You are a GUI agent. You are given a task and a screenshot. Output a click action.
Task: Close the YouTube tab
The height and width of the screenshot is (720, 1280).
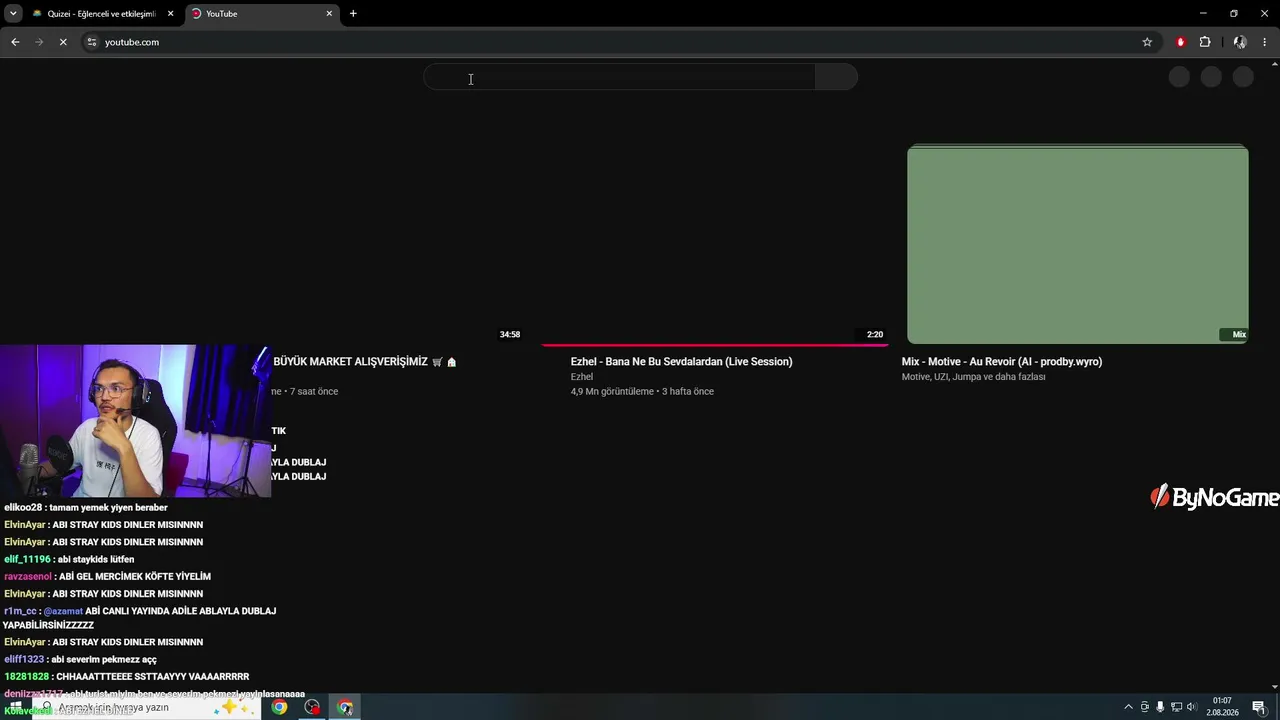[329, 14]
